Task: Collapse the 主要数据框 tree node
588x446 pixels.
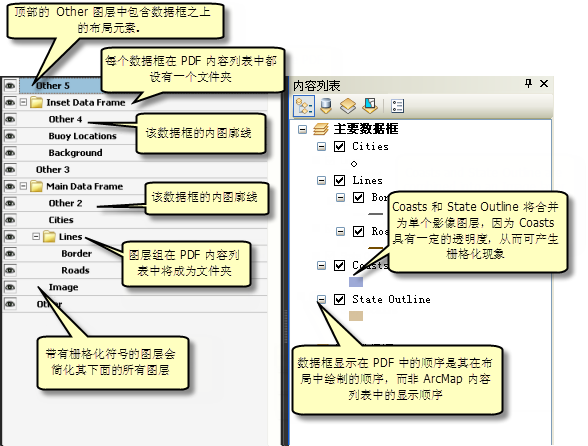Action: click(302, 129)
